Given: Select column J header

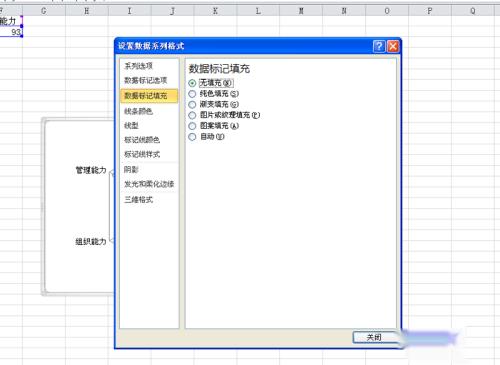Looking at the screenshot, I should click(172, 11).
